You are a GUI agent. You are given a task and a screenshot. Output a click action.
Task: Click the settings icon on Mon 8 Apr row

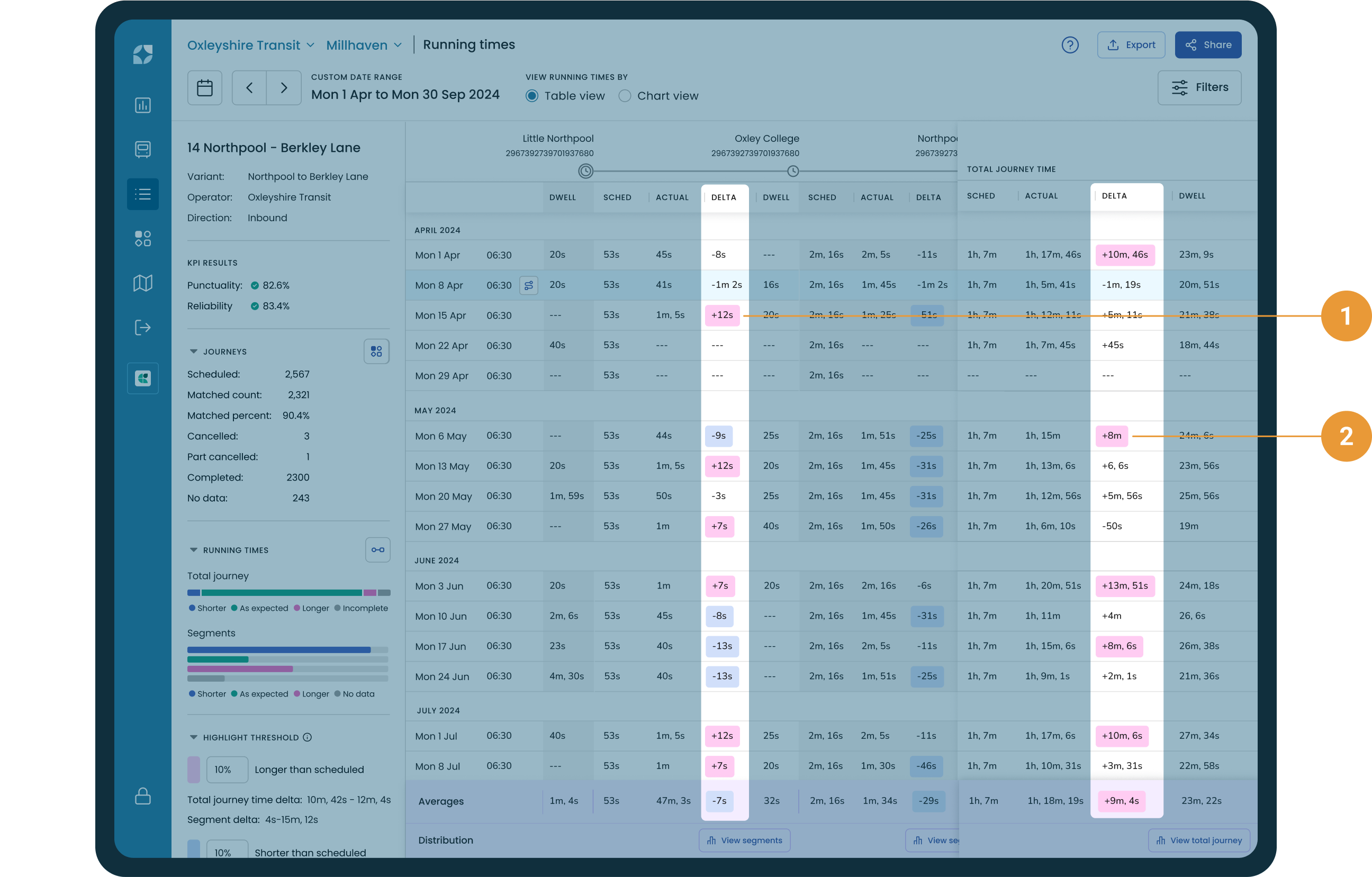point(528,285)
